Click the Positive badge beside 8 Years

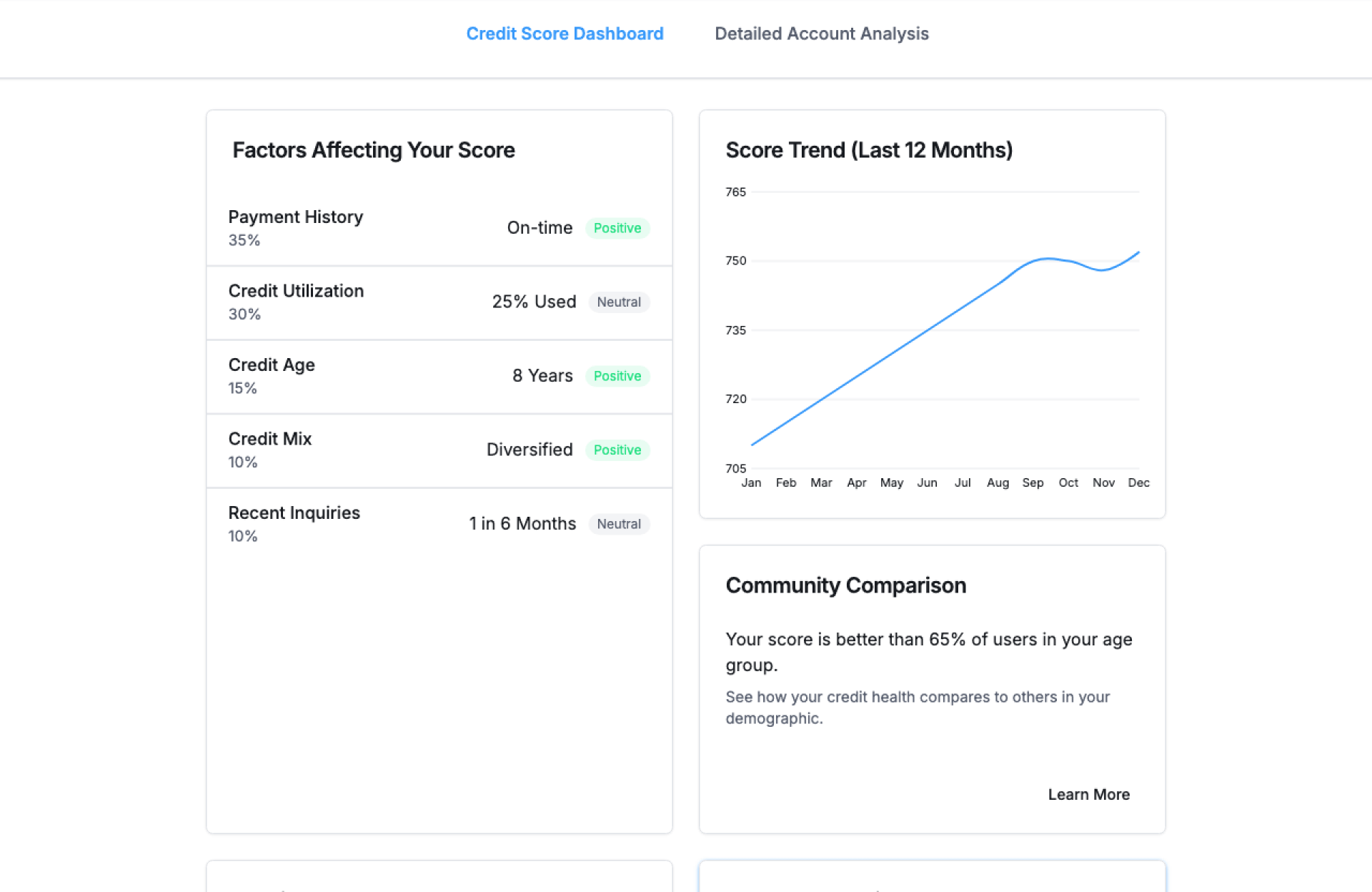coord(617,376)
